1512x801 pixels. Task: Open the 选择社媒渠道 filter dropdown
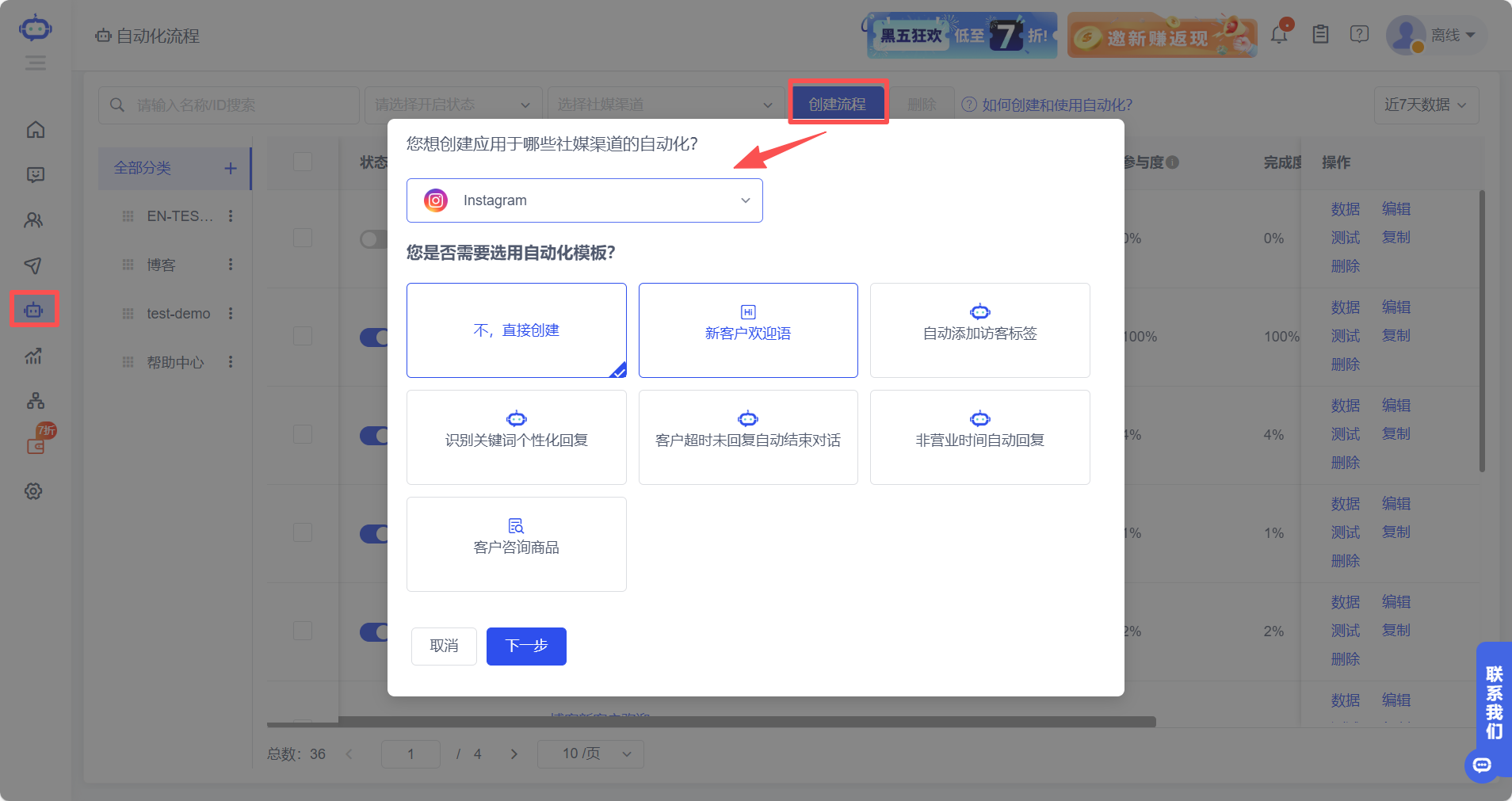click(x=666, y=105)
